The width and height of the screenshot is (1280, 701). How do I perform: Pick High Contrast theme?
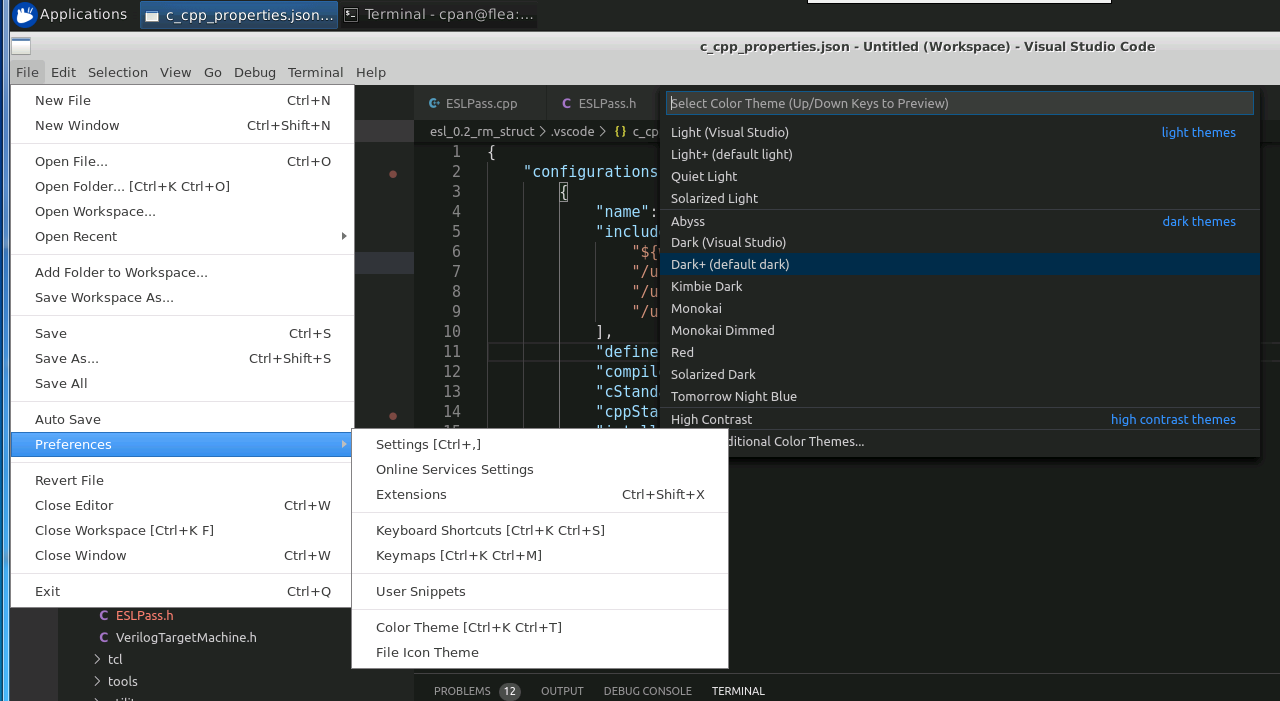point(960,419)
